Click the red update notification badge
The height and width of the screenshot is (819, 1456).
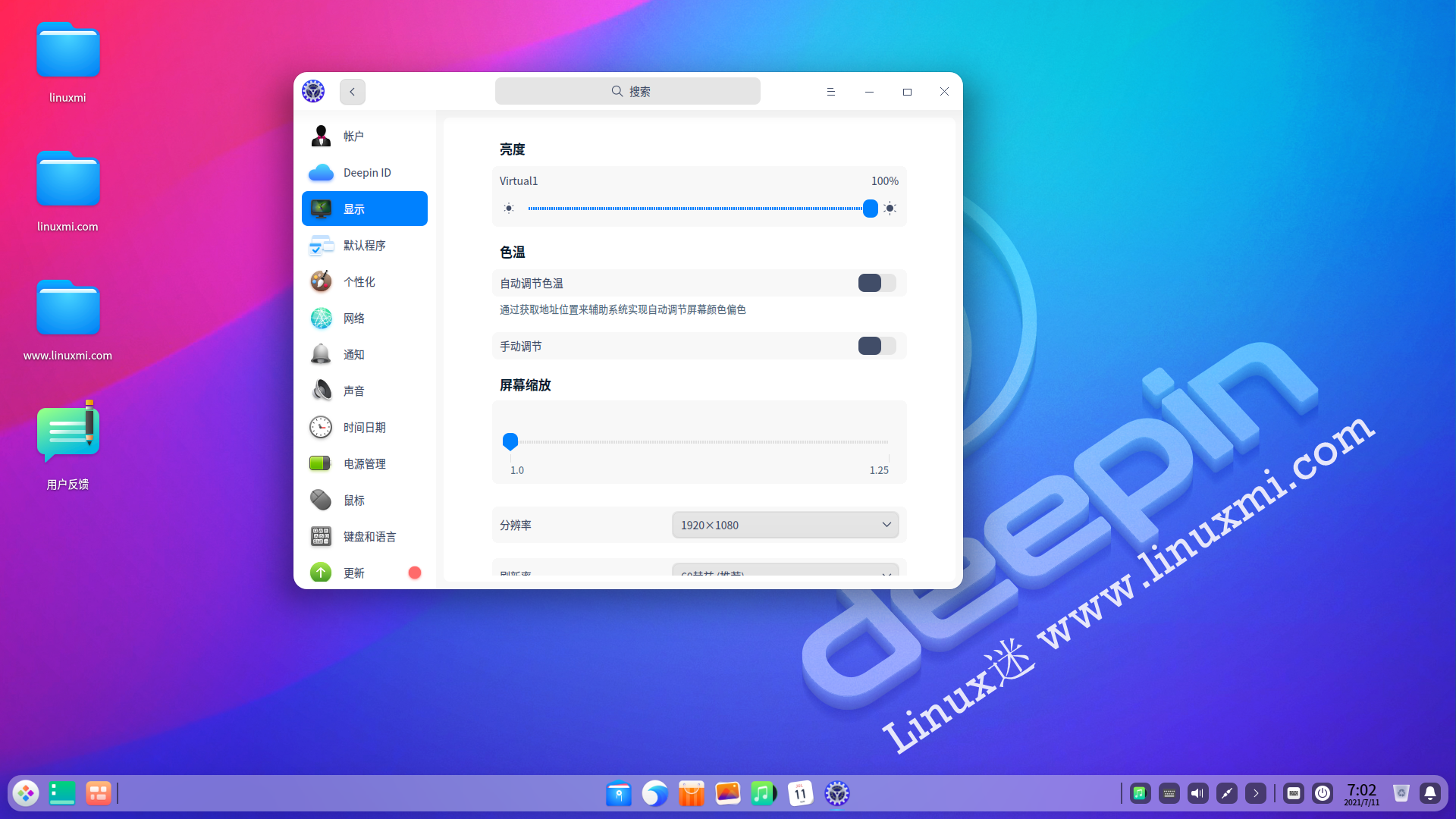pyautogui.click(x=415, y=573)
